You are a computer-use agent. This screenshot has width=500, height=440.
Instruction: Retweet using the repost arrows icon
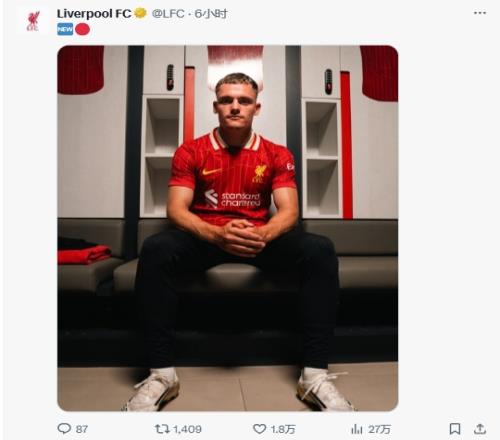162,429
